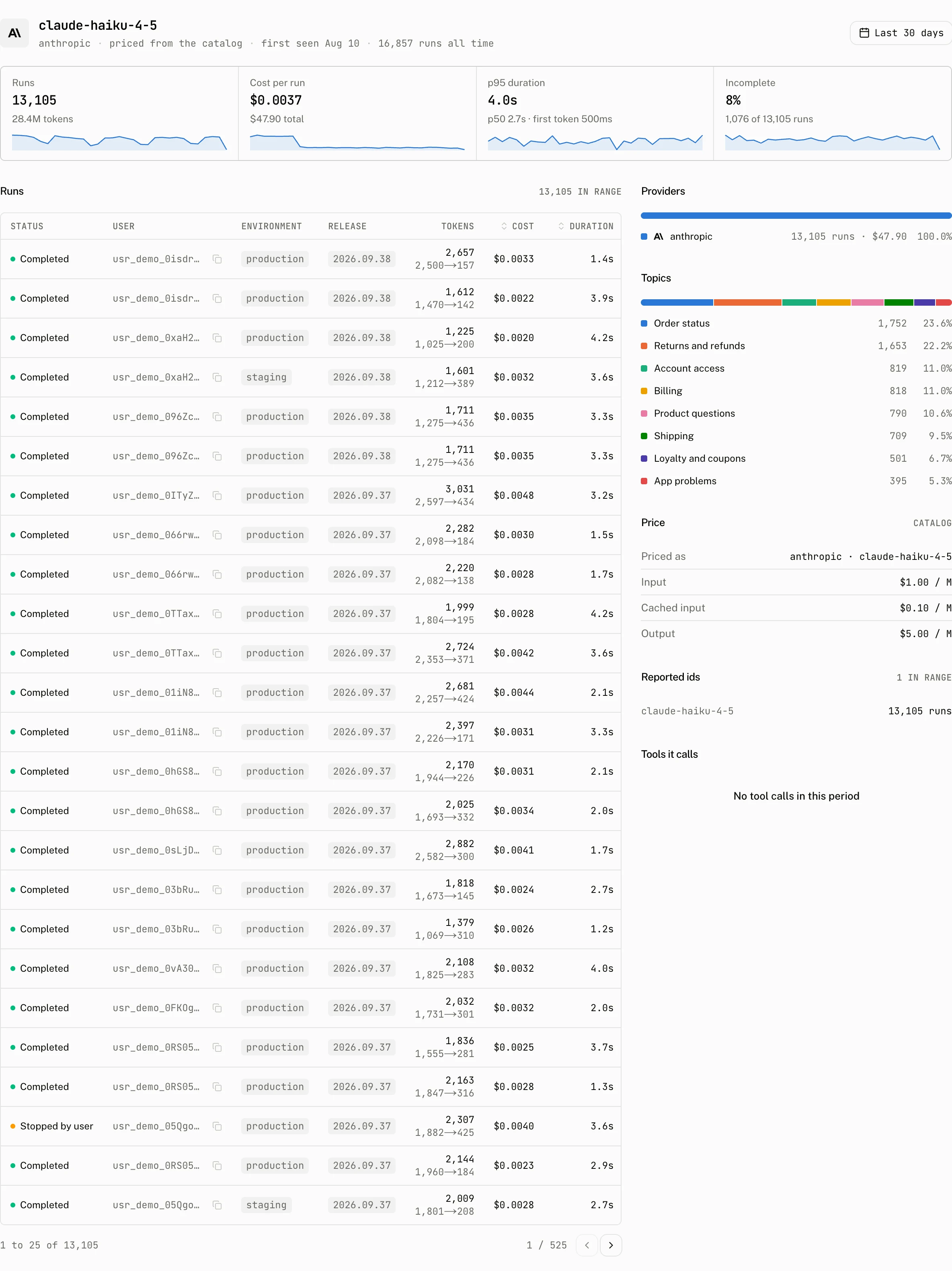Open the Last 30 days date range picker

(900, 33)
